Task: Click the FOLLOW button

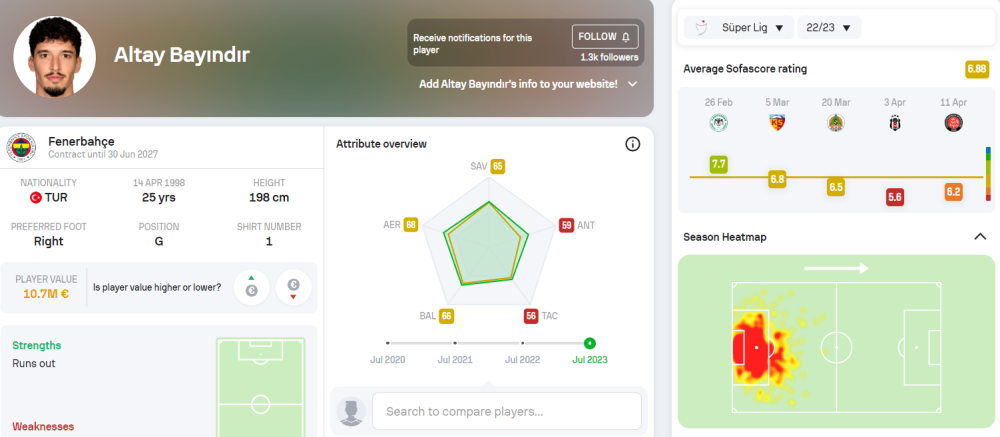Action: click(605, 37)
